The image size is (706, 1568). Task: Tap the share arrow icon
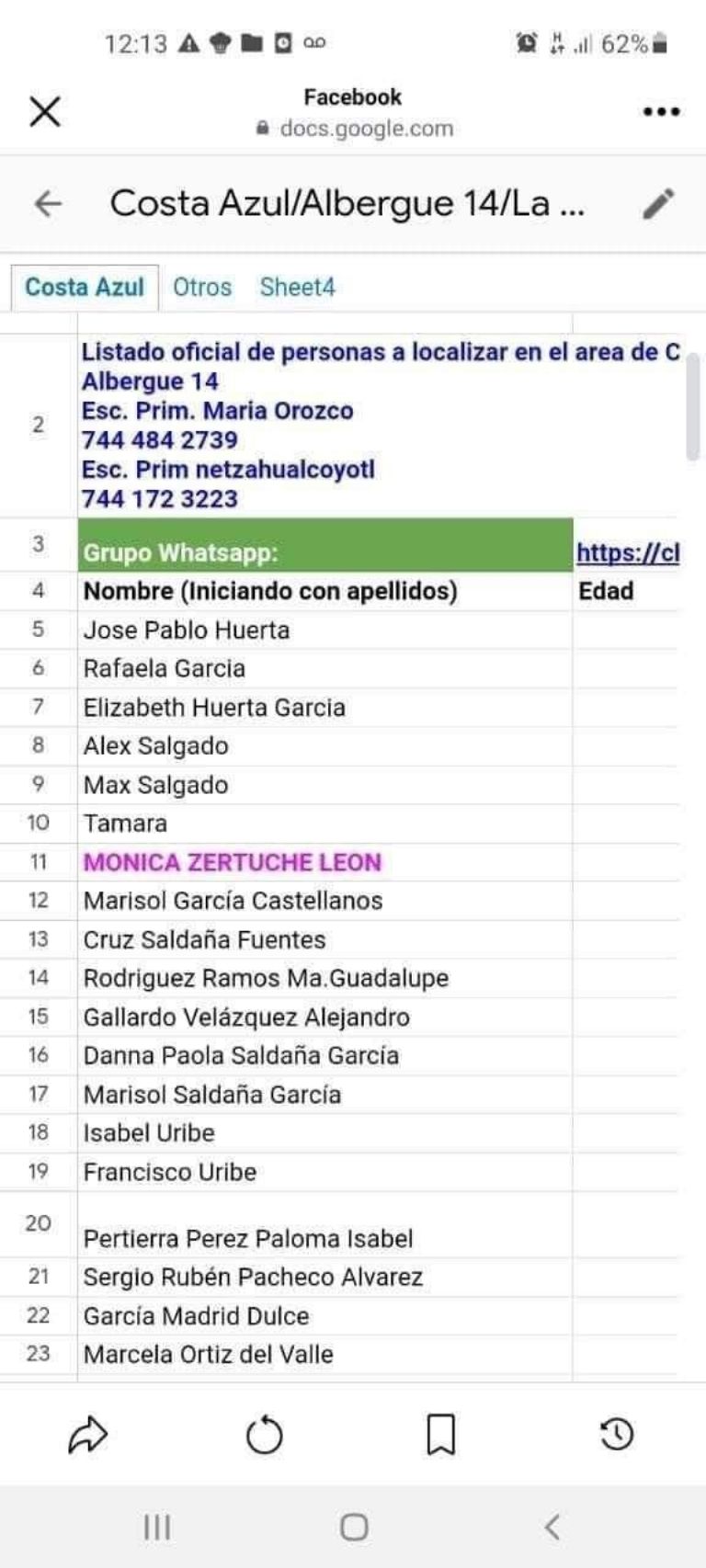tap(88, 1434)
